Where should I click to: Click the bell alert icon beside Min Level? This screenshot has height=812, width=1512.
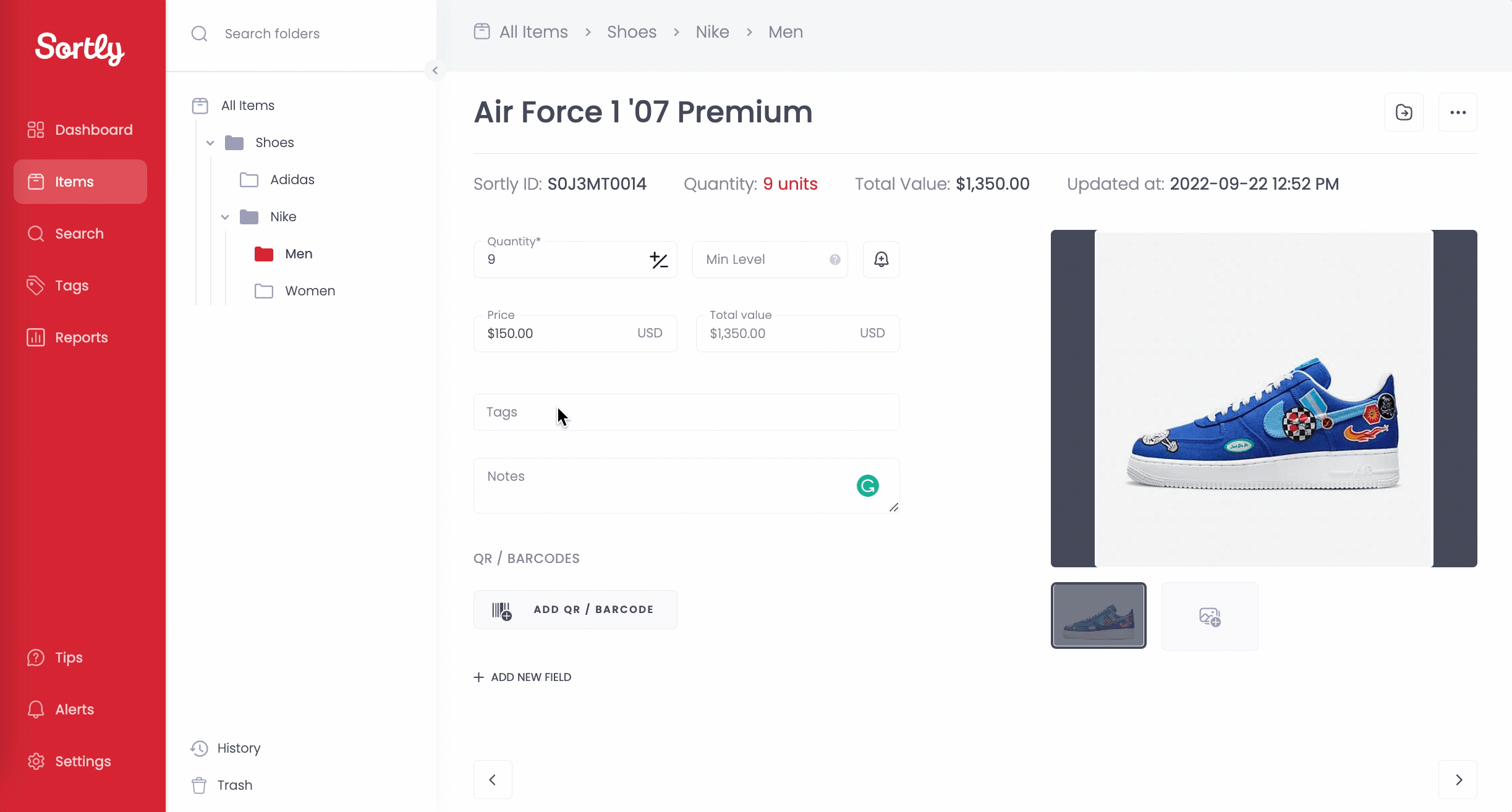point(881,260)
